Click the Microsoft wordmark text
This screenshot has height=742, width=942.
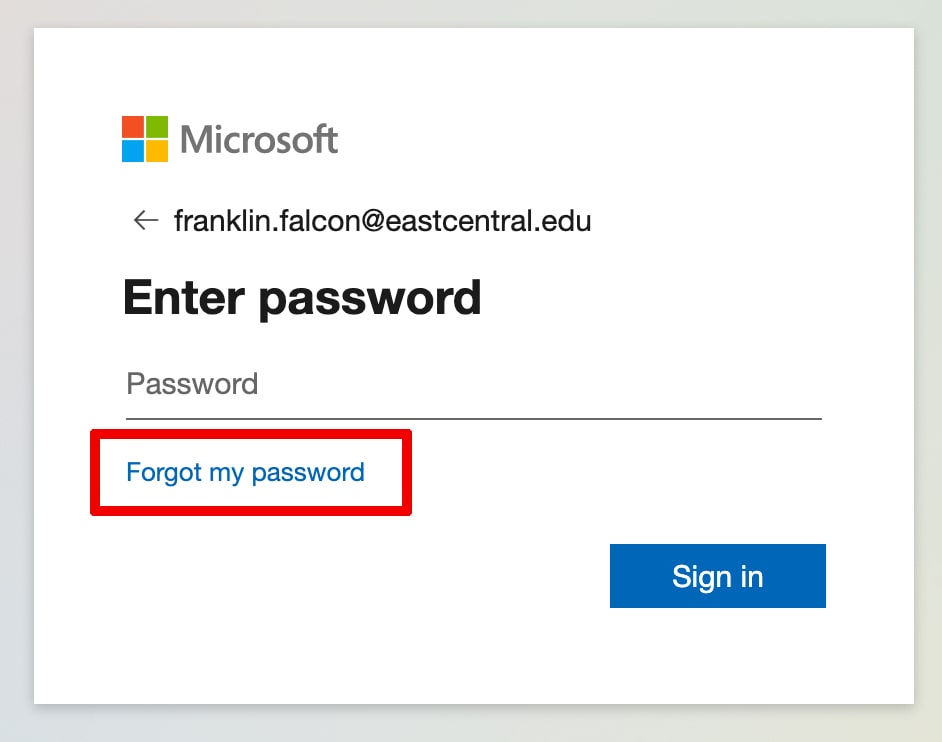259,139
